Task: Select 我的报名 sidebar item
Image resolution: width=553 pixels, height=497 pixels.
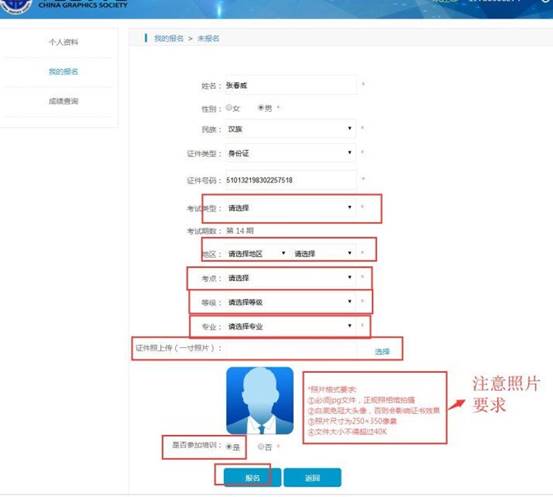Action: tap(63, 72)
